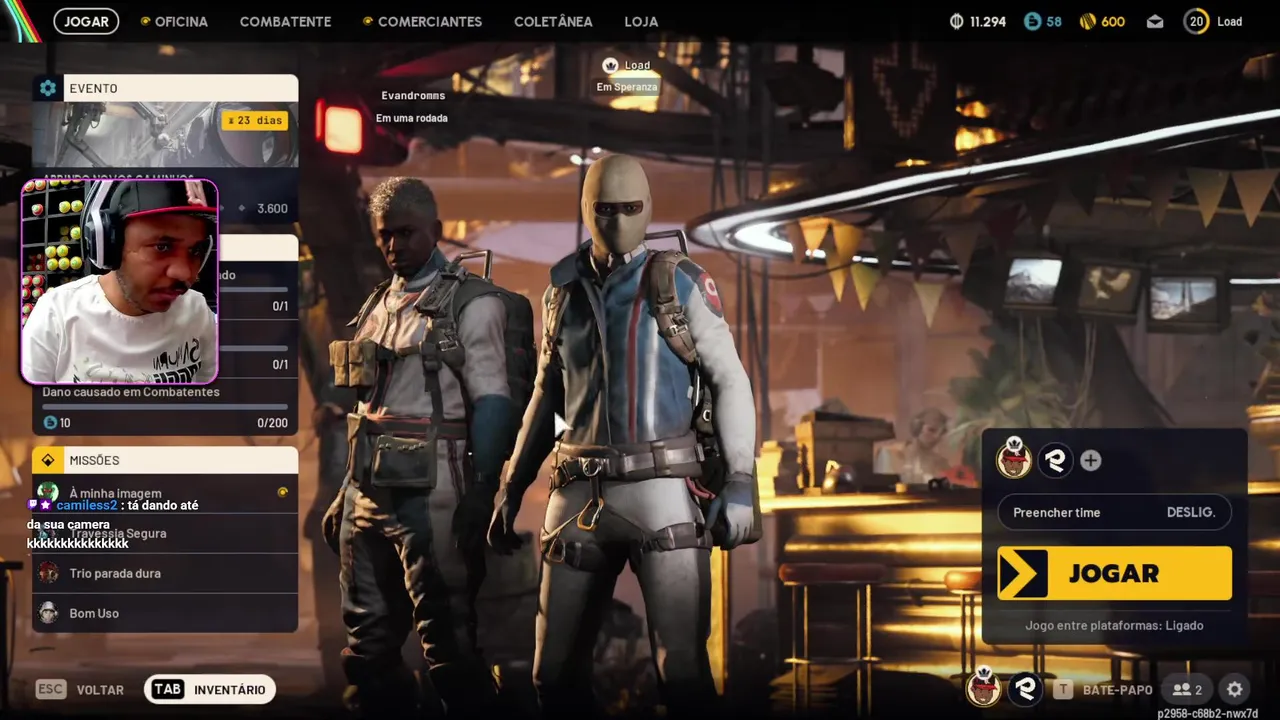Click the Trio parada dura character icon
This screenshot has width=1280, height=720.
pyautogui.click(x=48, y=573)
